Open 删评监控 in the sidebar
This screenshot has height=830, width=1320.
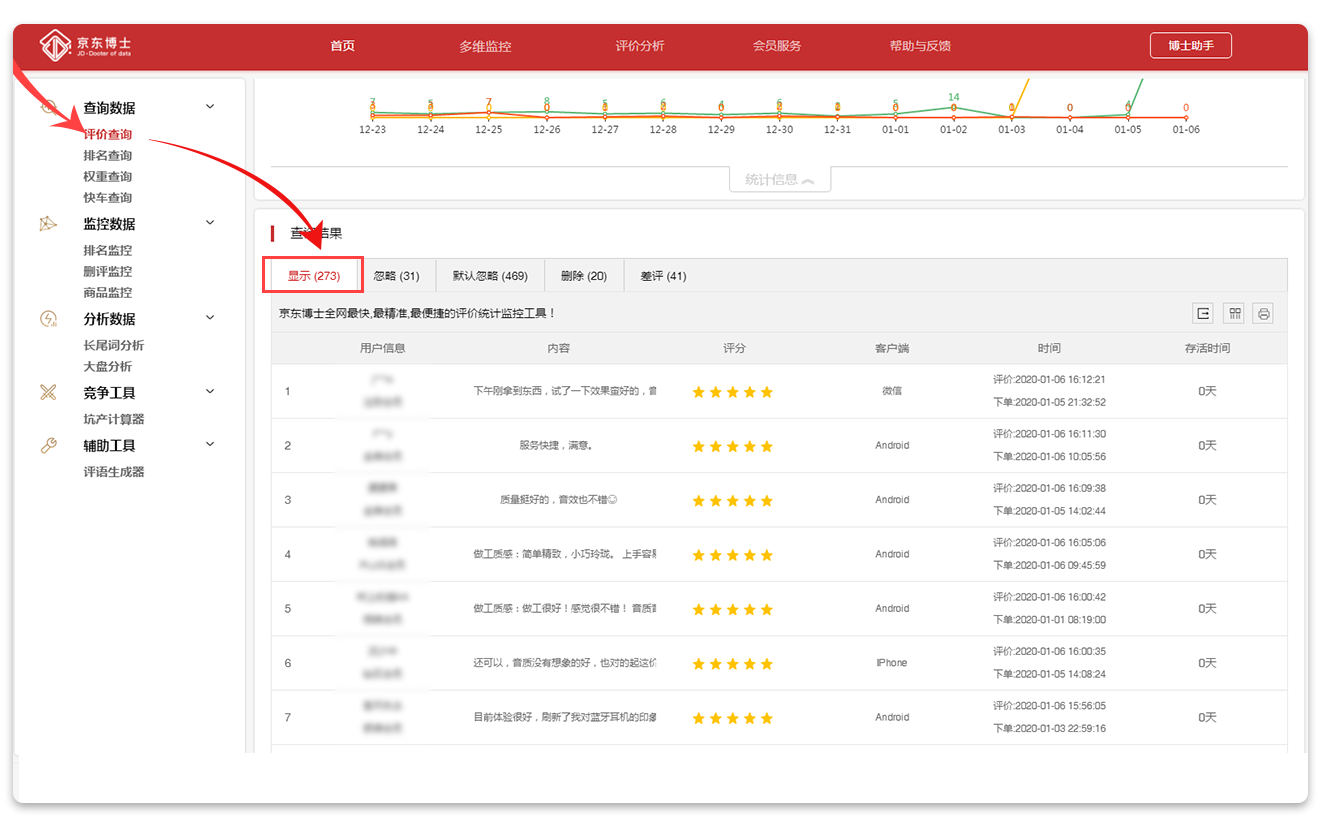(x=108, y=272)
